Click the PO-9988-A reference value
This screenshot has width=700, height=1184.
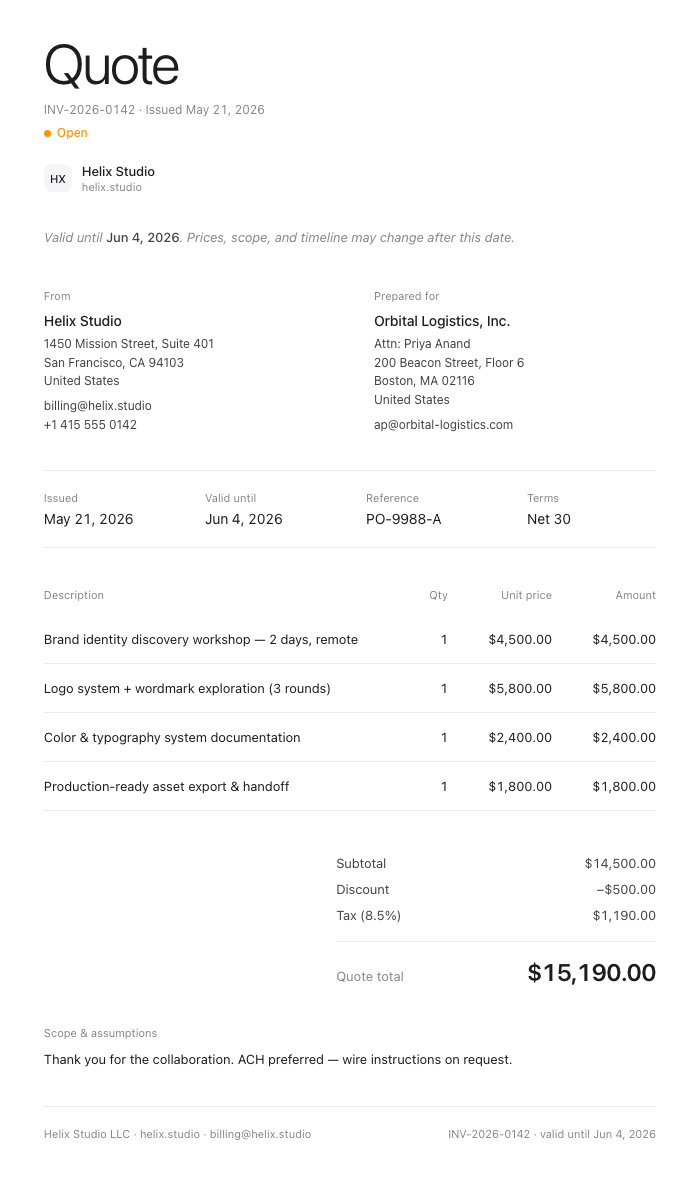(403, 520)
